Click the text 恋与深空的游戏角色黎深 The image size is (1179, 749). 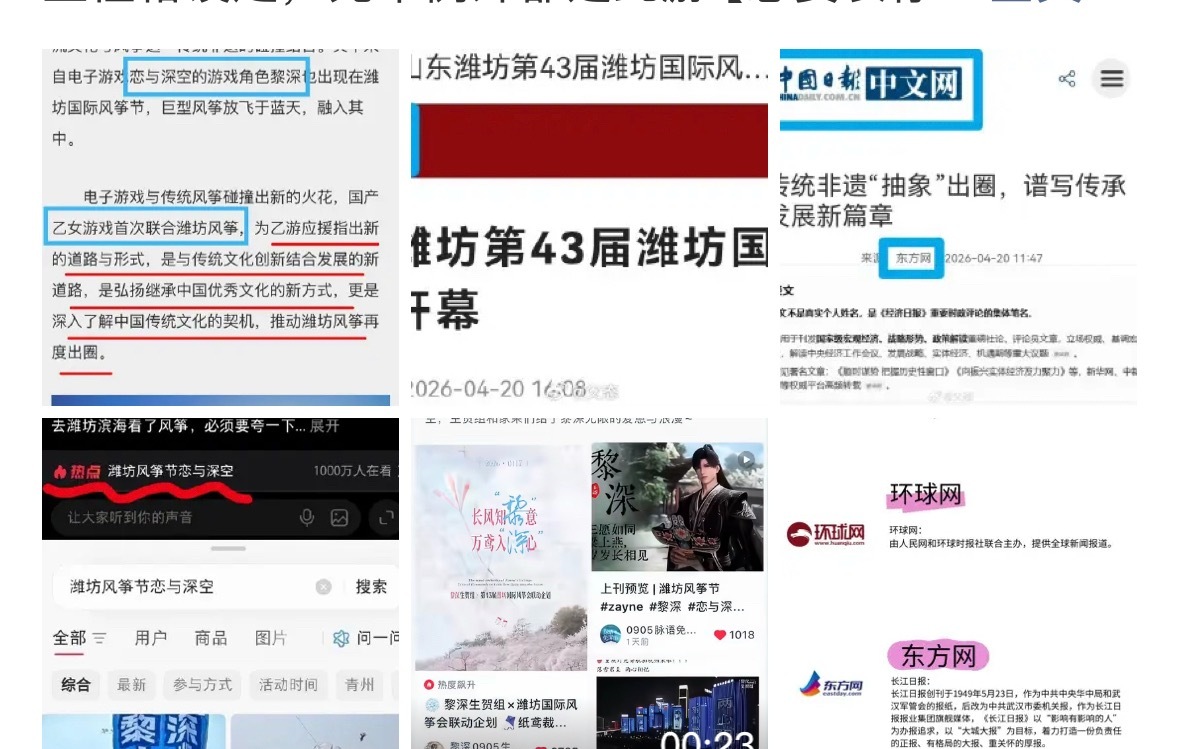pyautogui.click(x=215, y=77)
